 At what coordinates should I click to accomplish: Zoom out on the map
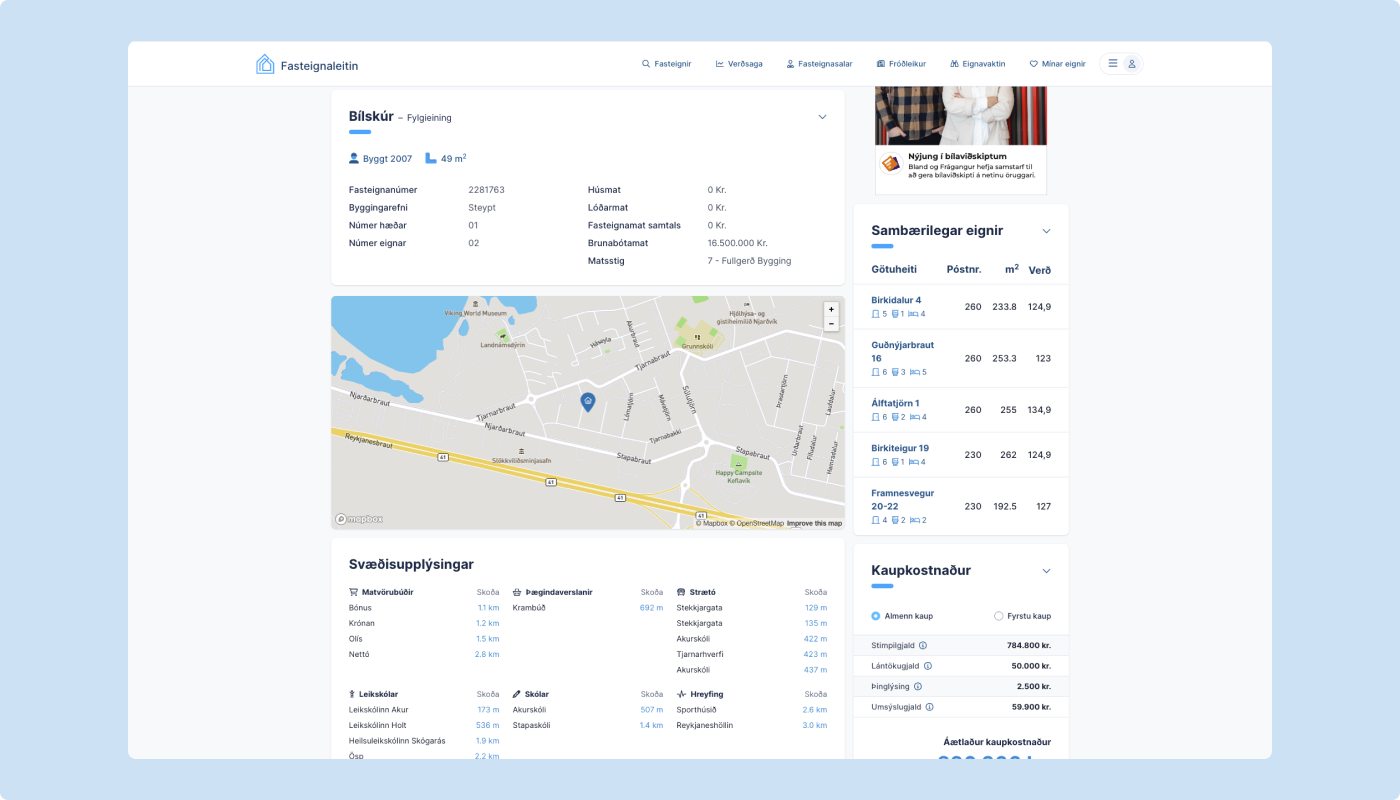[x=831, y=324]
